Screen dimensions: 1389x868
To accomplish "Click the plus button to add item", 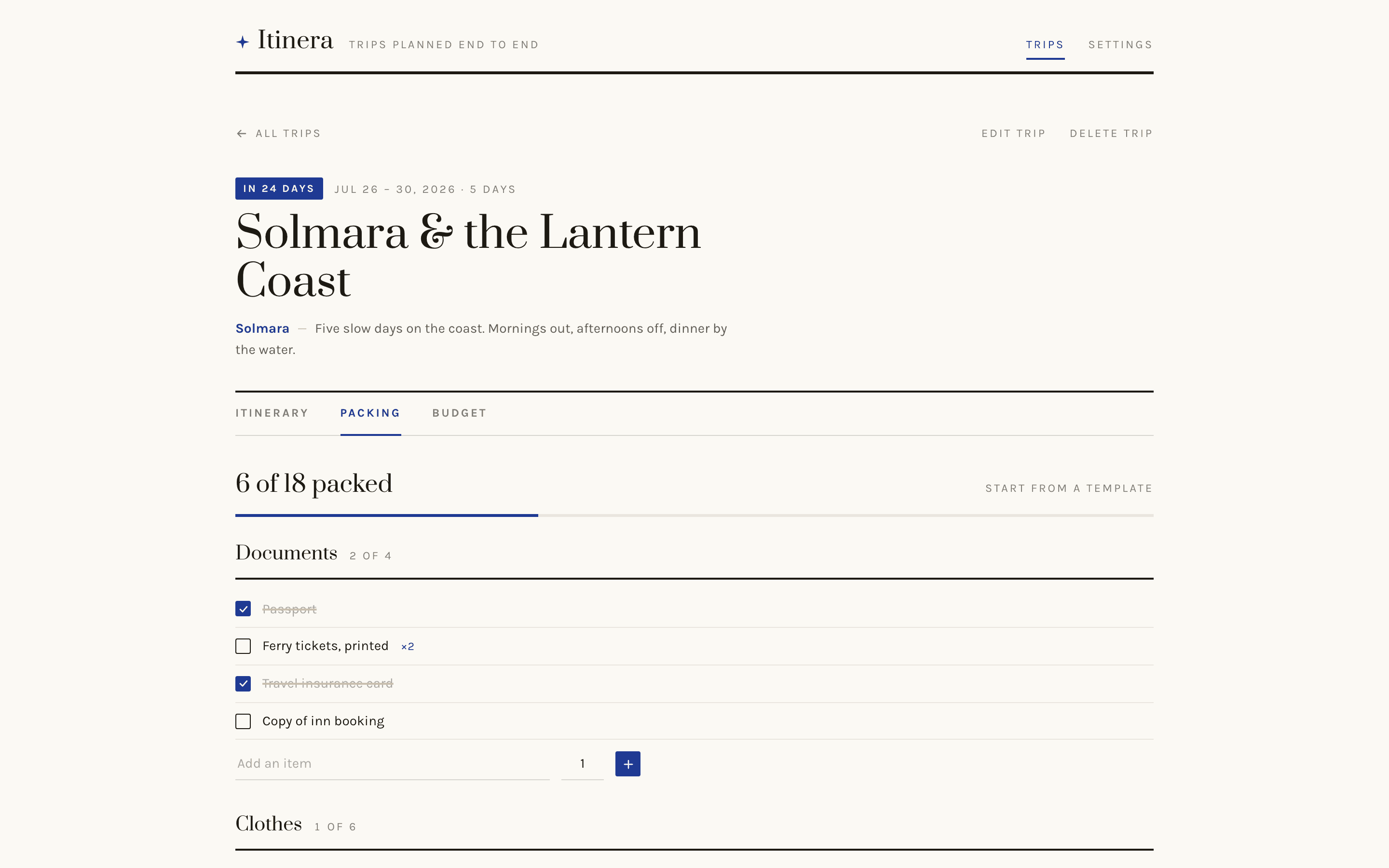I will 627,763.
